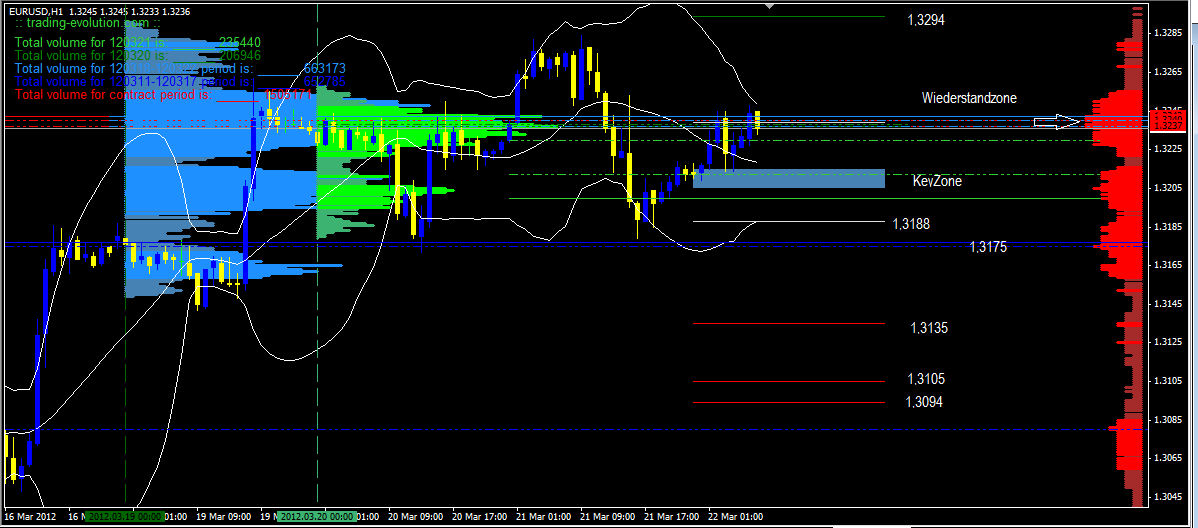The height and width of the screenshot is (528, 1198).
Task: Click the EURUSD,H1 chart title text
Action: coord(36,12)
